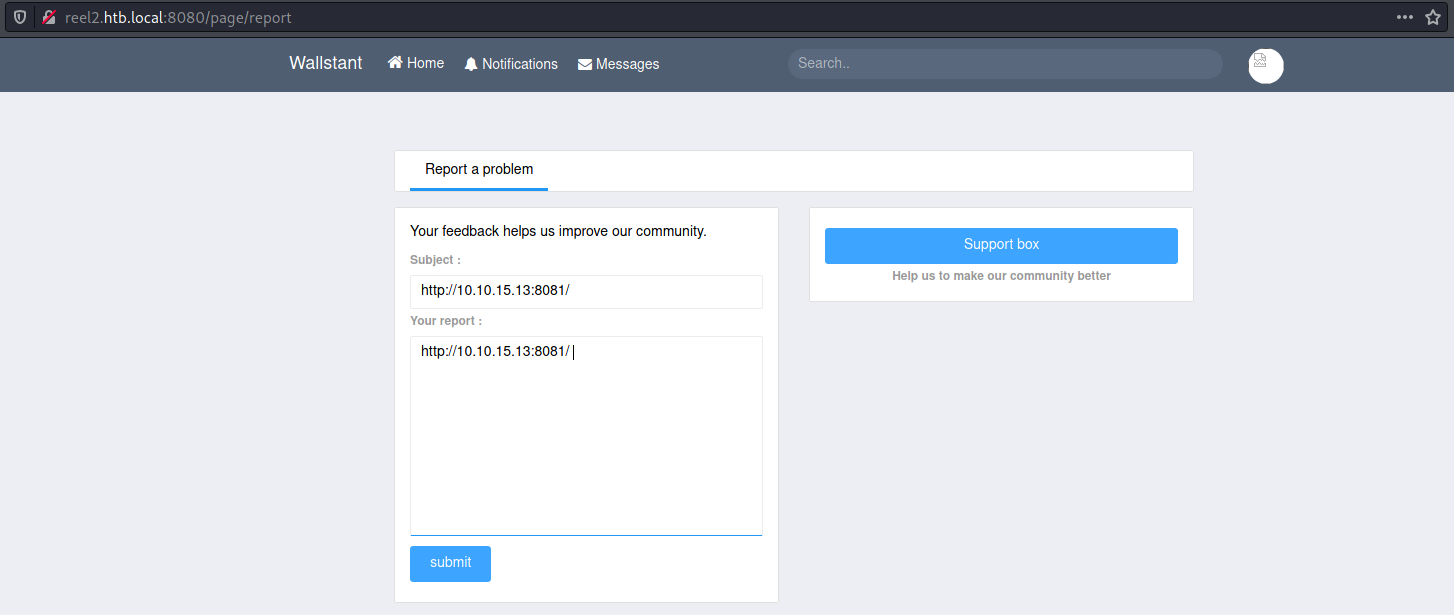This screenshot has width=1454, height=615.
Task: Go to Wallstant brand logo link
Action: [325, 63]
